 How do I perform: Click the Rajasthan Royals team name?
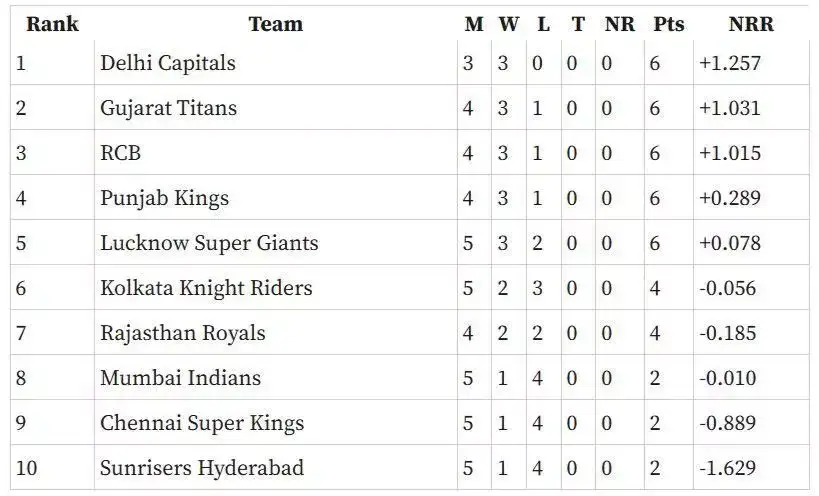pyautogui.click(x=183, y=333)
